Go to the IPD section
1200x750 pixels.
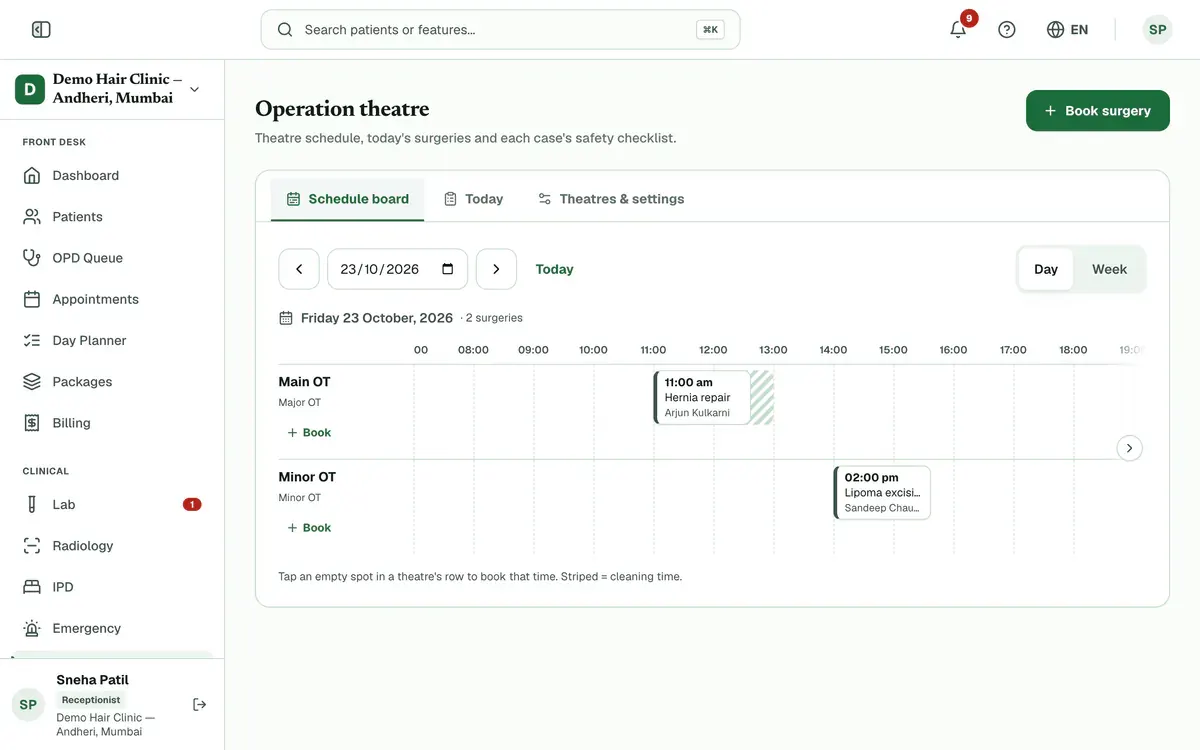pyautogui.click(x=112, y=587)
